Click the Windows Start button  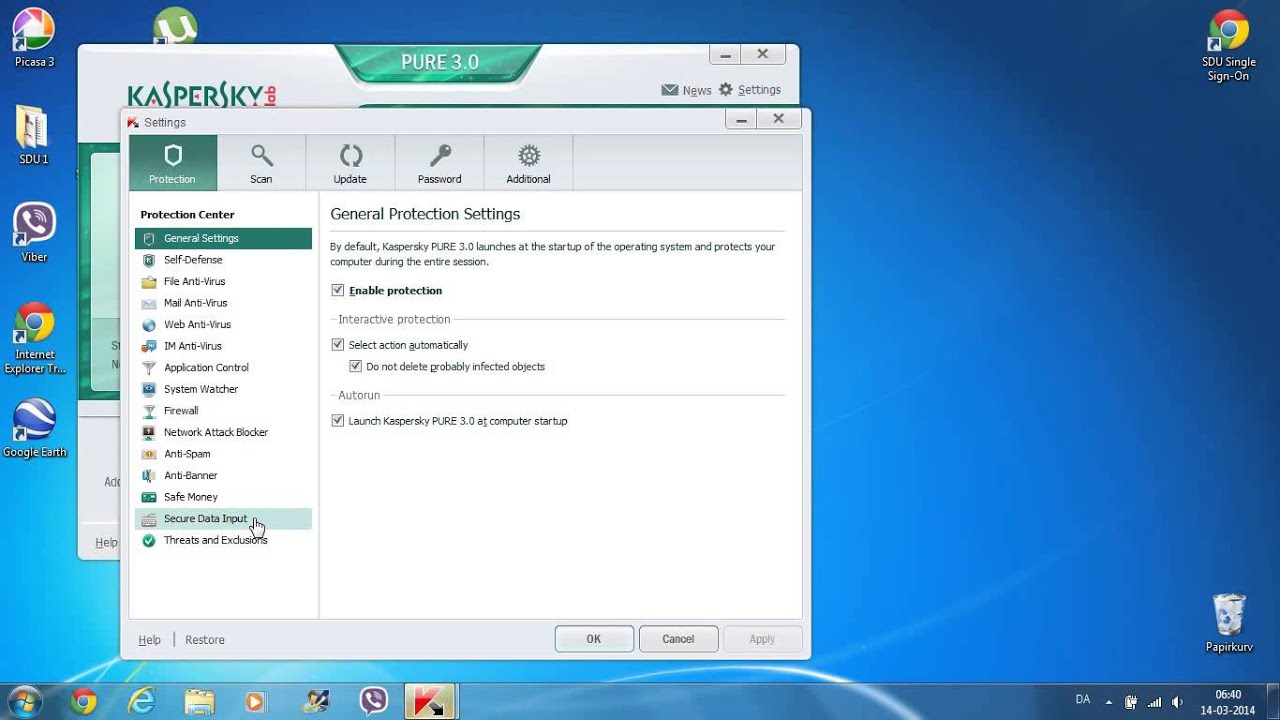point(26,701)
